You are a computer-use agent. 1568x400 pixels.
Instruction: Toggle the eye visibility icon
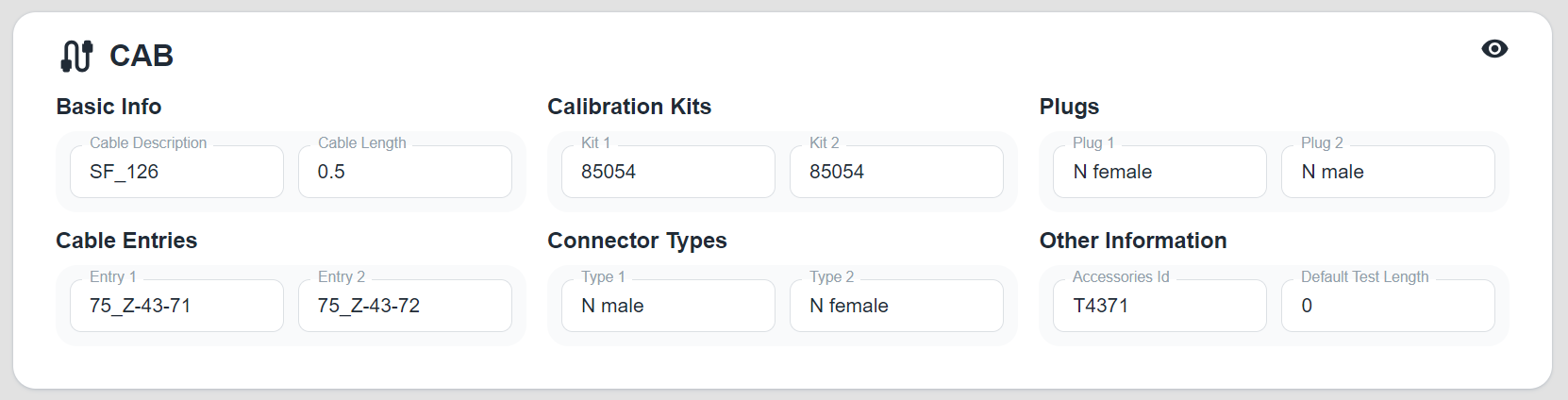[1494, 49]
